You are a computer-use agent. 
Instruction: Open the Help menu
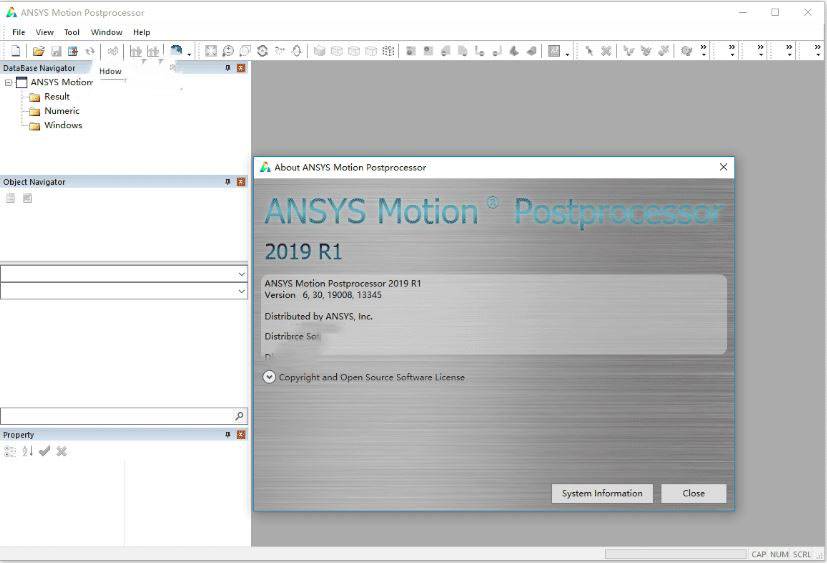pos(141,32)
